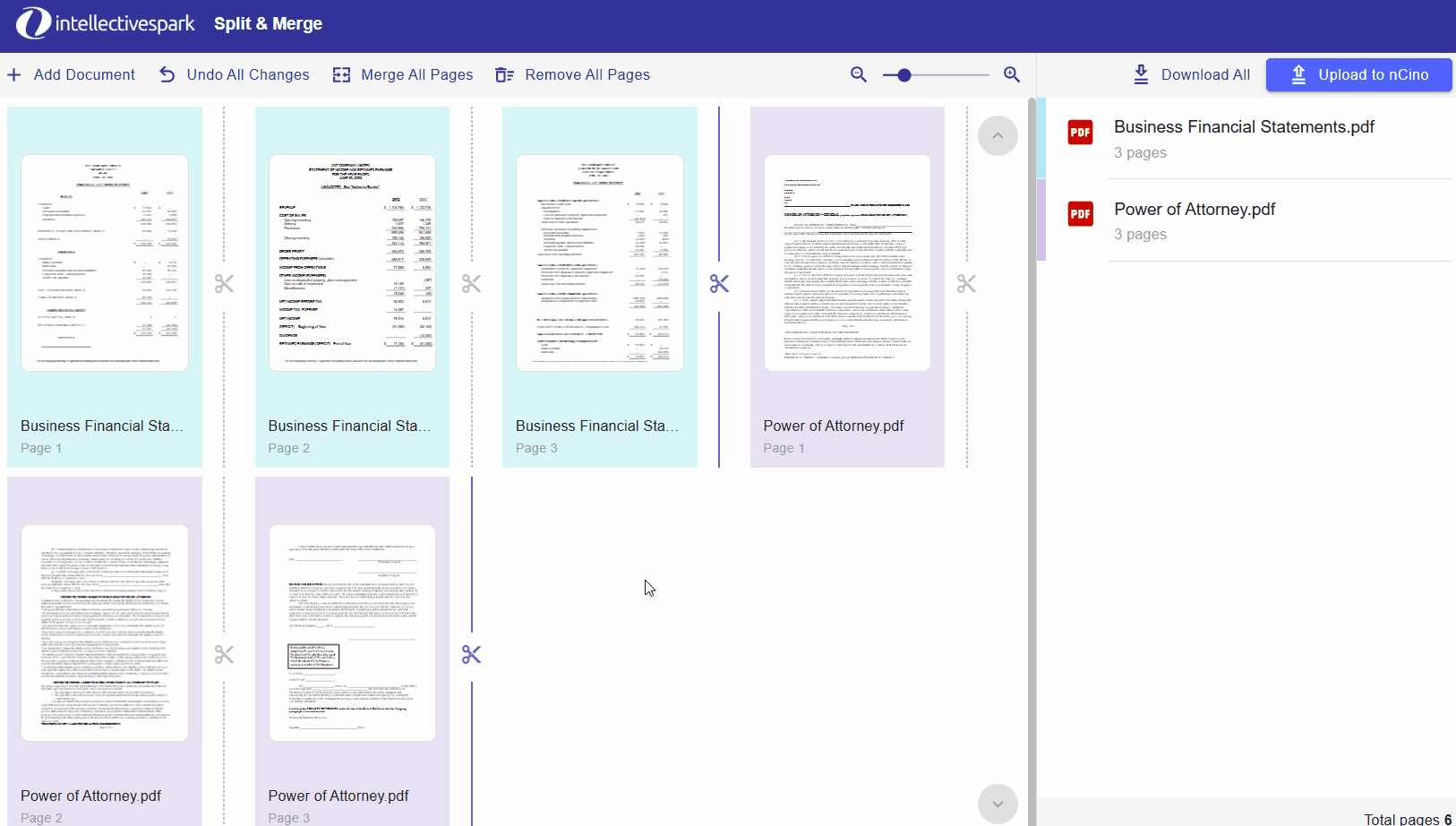1456x826 pixels.
Task: Click the zoom-in magnifier icon
Action: pyautogui.click(x=1012, y=74)
